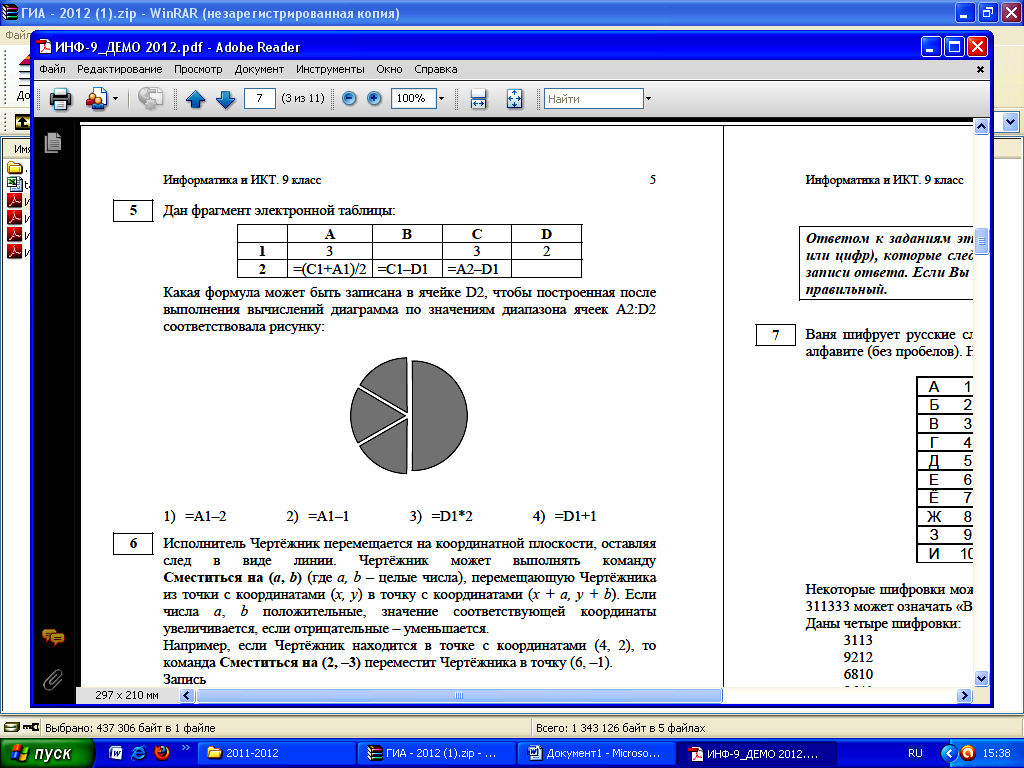Fit page to window width
The width and height of the screenshot is (1024, 768).
tap(479, 99)
